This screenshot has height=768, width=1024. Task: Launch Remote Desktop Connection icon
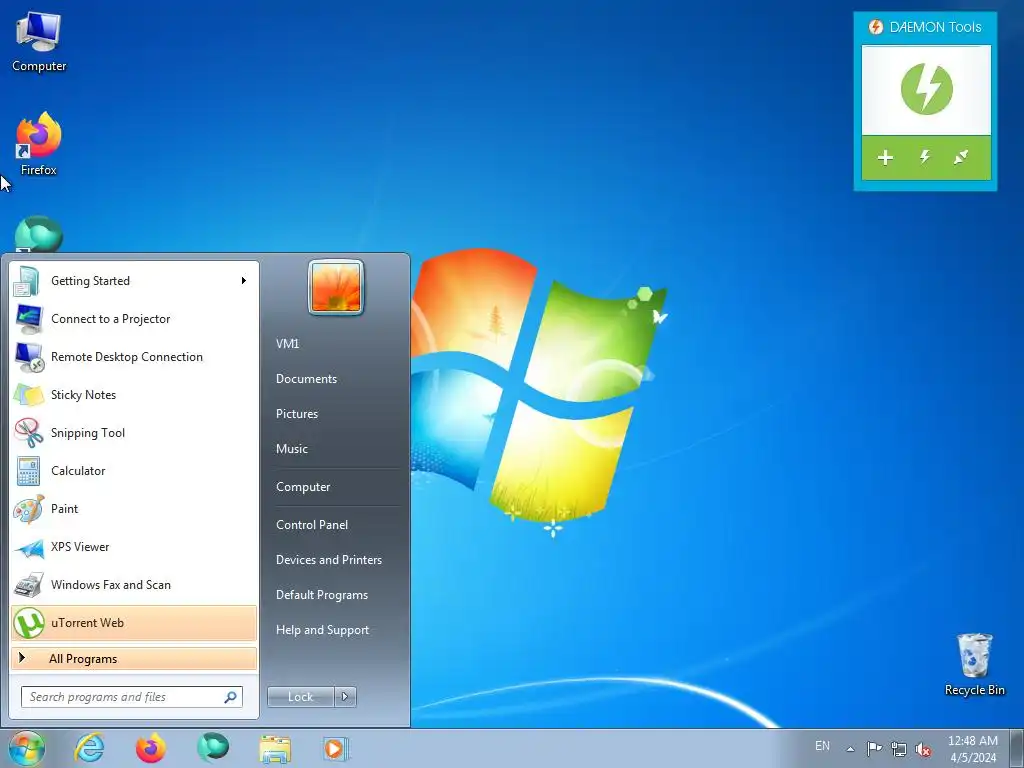(x=29, y=357)
